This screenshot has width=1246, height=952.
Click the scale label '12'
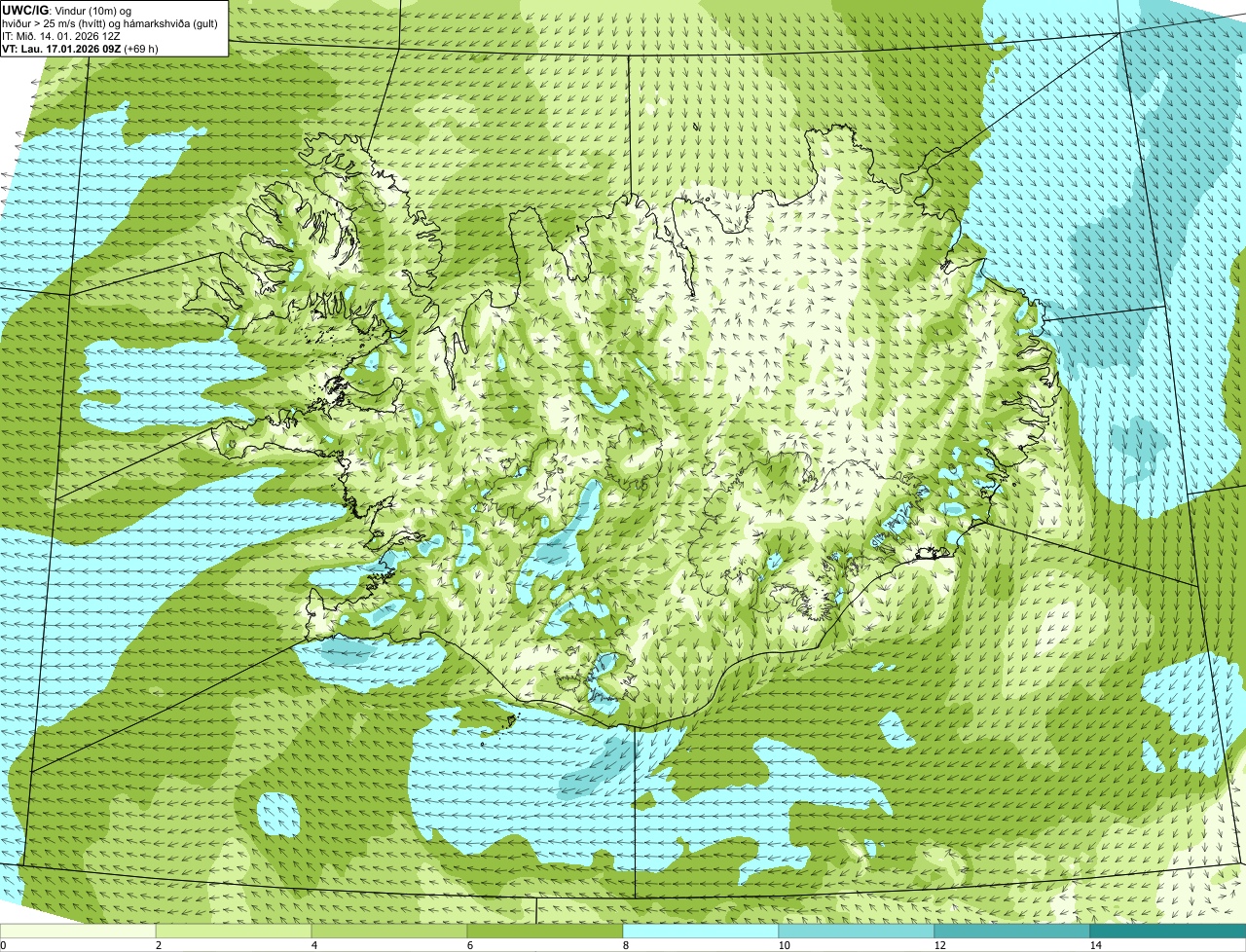point(939,945)
